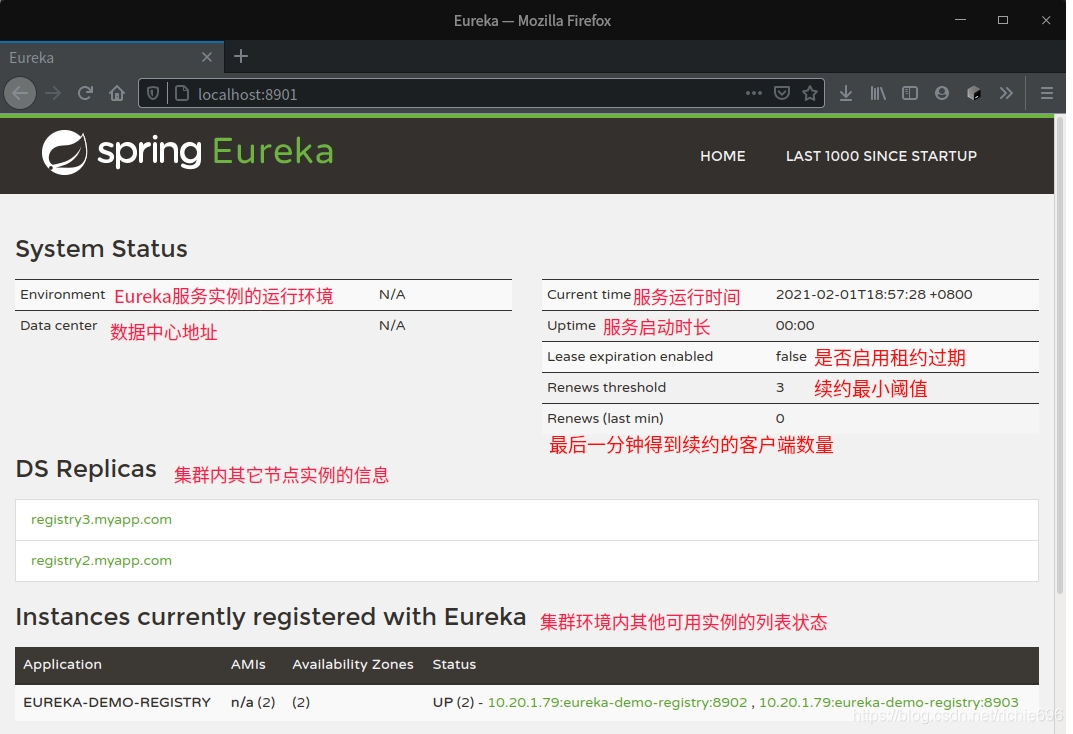Click the Status column header

(454, 664)
